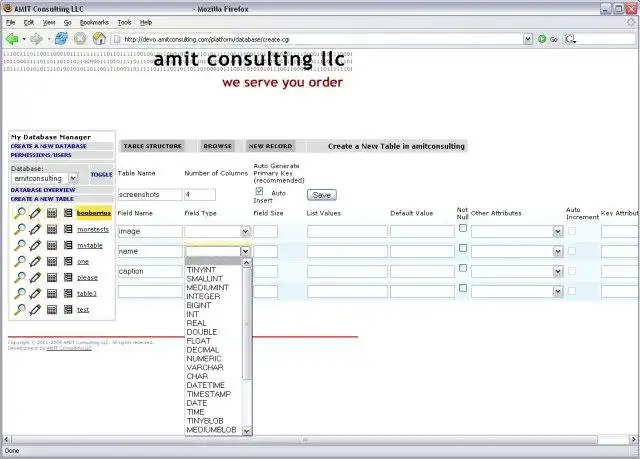Reload the page with refresh icon
640x459 pixels.
click(x=61, y=39)
